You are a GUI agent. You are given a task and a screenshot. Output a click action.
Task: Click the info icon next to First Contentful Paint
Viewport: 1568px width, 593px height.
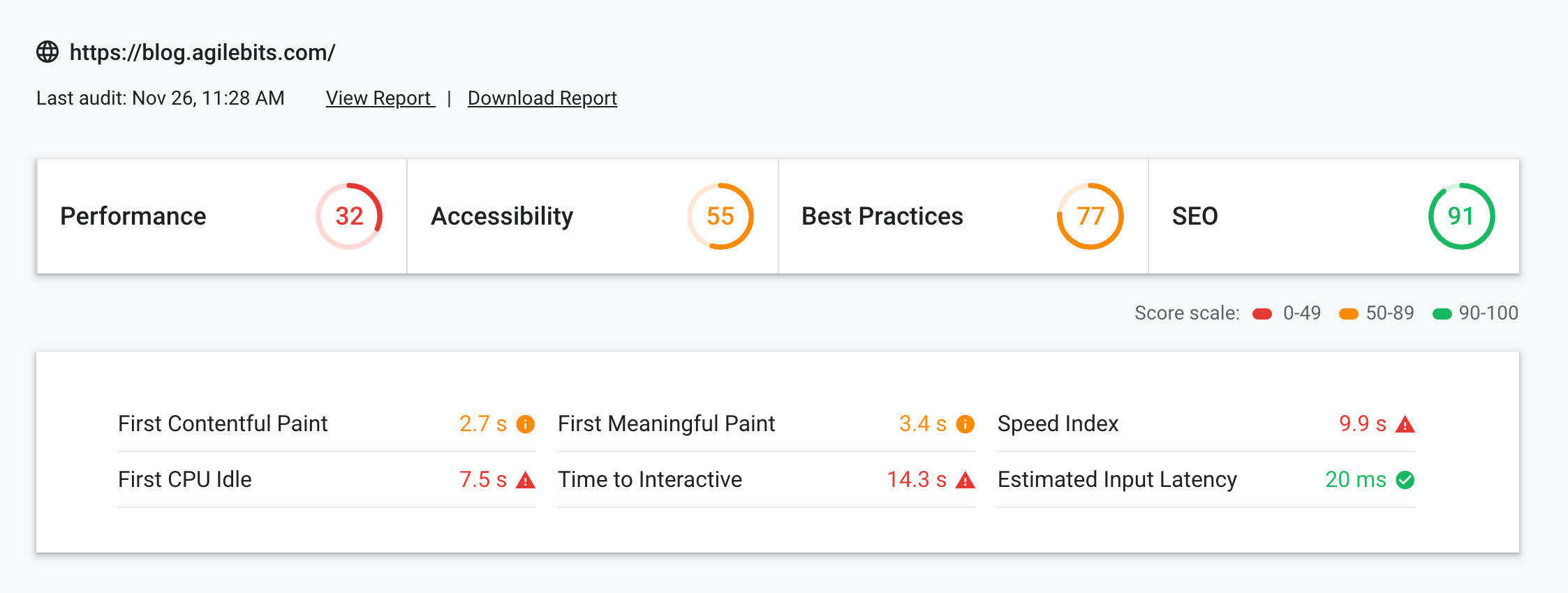(524, 423)
